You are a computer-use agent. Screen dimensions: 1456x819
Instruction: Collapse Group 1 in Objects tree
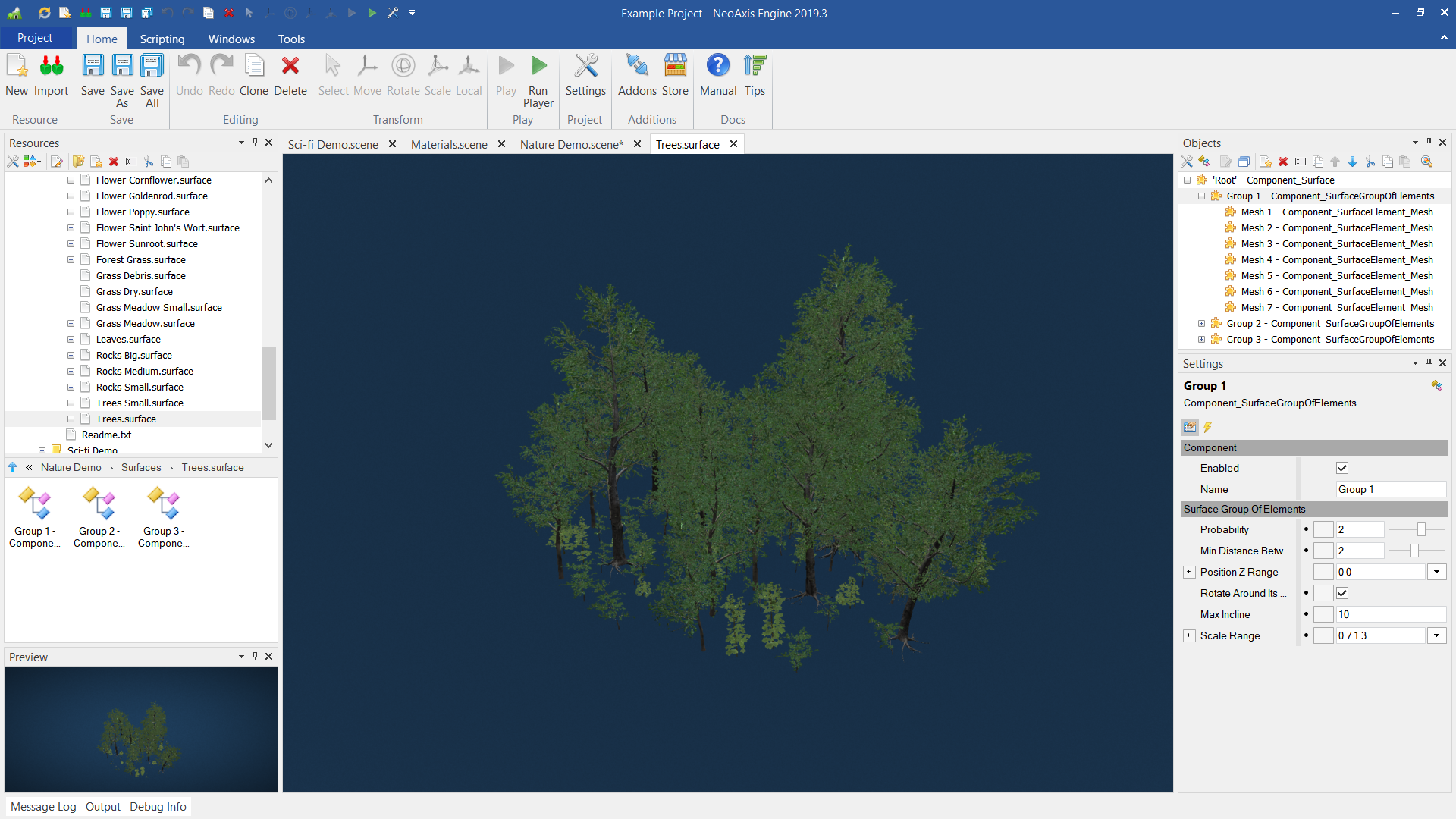[x=1201, y=196]
